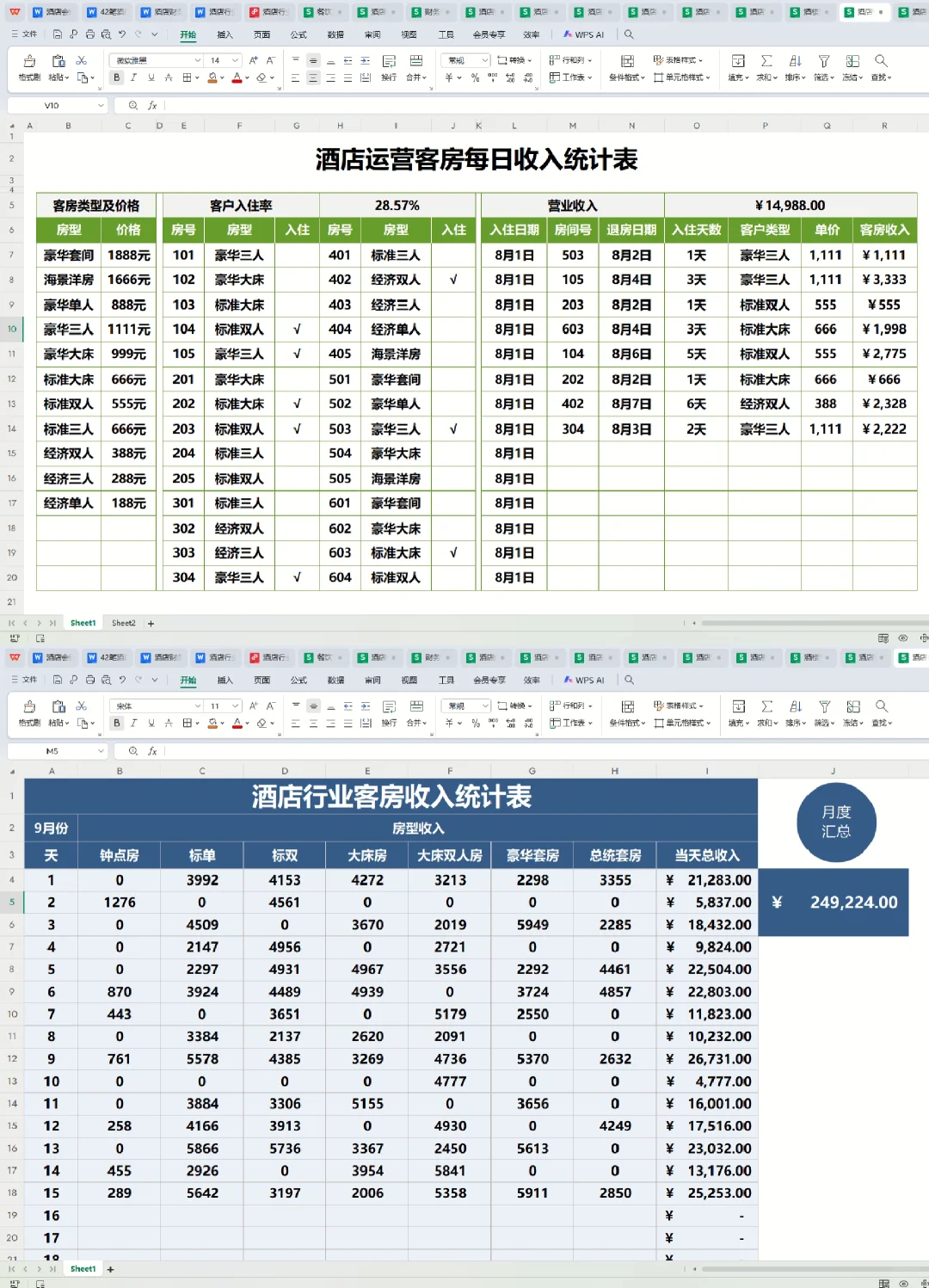Open the 数据 ribbon tab in the 酒店行业 window
Viewport: 929px width, 1288px height.
[x=335, y=680]
